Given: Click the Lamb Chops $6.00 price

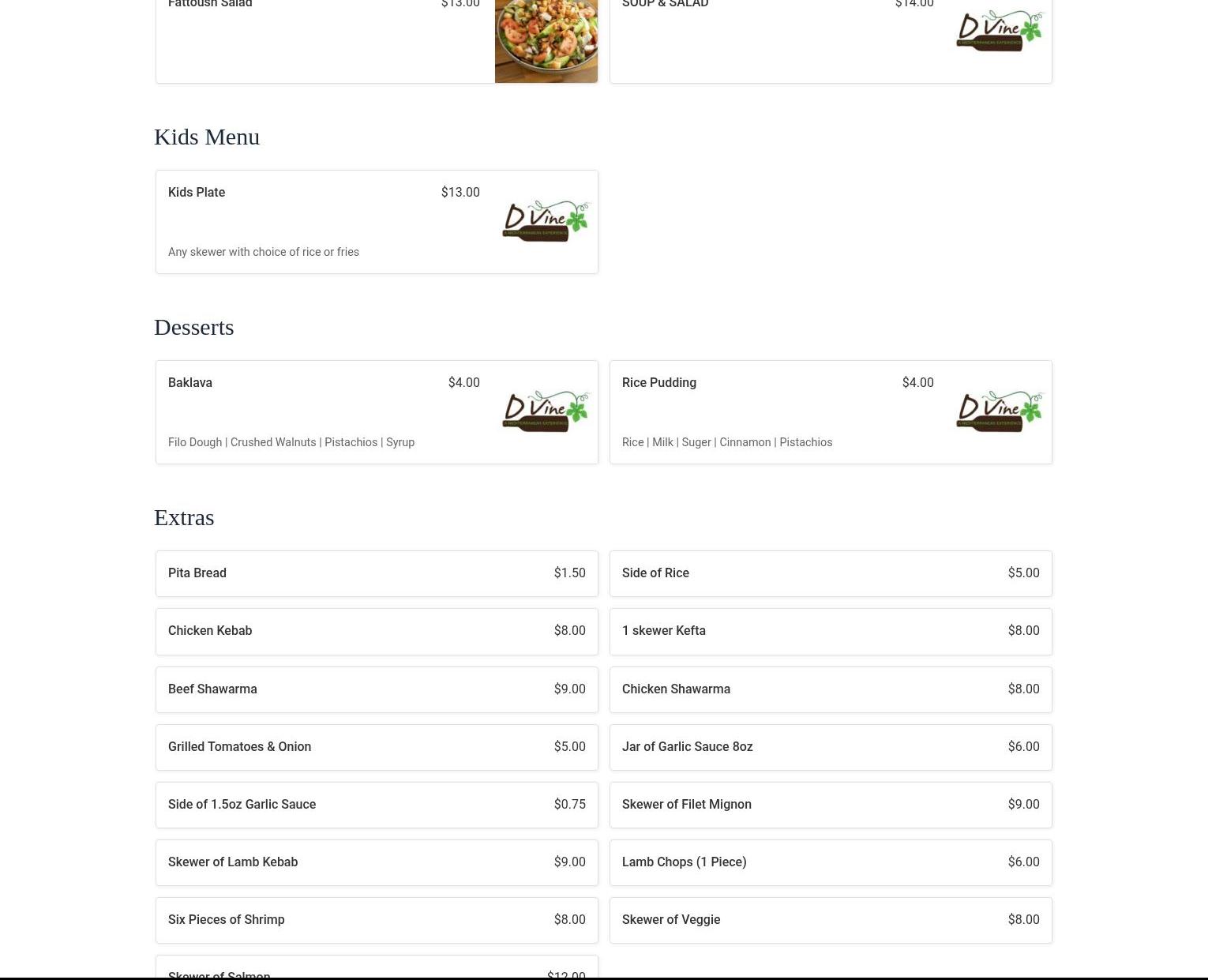Looking at the screenshot, I should [x=1024, y=862].
